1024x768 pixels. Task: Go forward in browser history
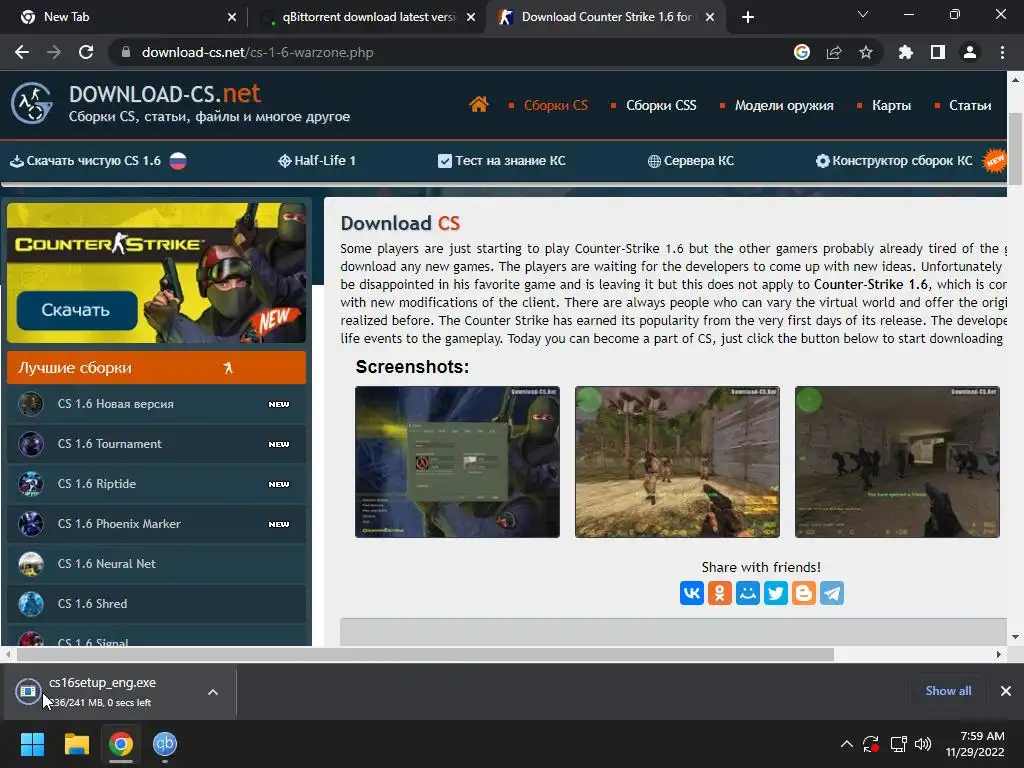[54, 52]
